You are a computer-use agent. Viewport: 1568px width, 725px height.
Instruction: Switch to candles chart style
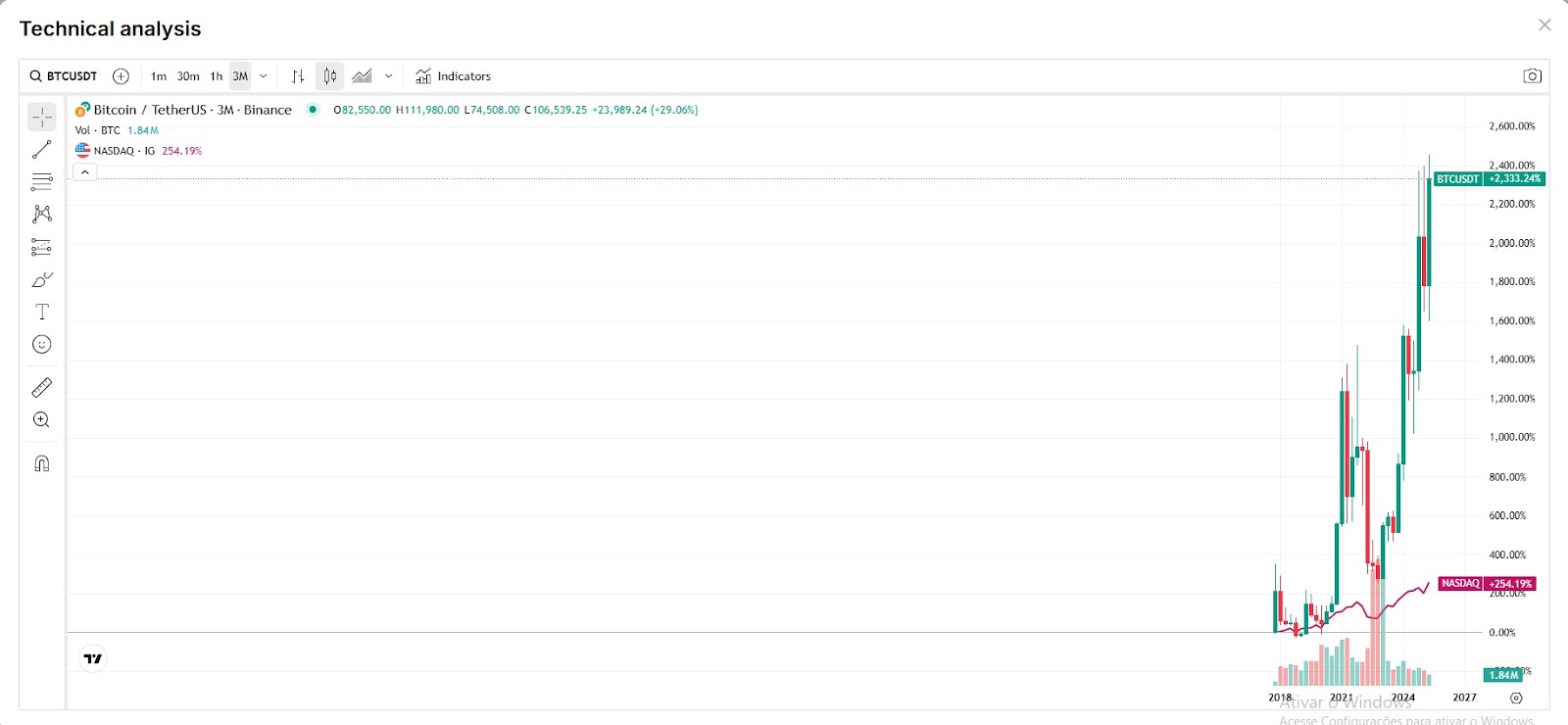[330, 76]
